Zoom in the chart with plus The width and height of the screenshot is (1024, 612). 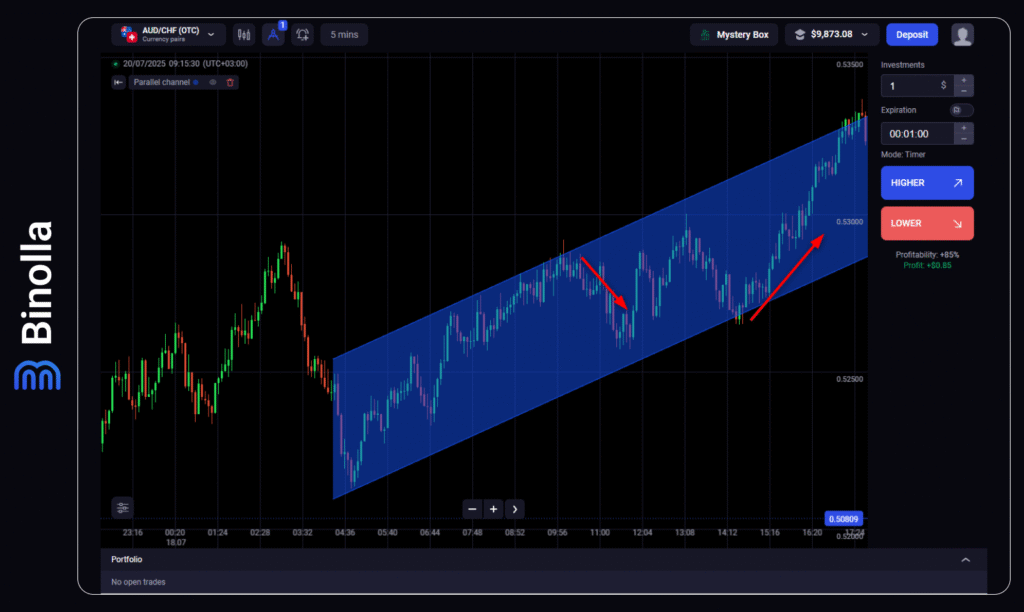(x=493, y=509)
